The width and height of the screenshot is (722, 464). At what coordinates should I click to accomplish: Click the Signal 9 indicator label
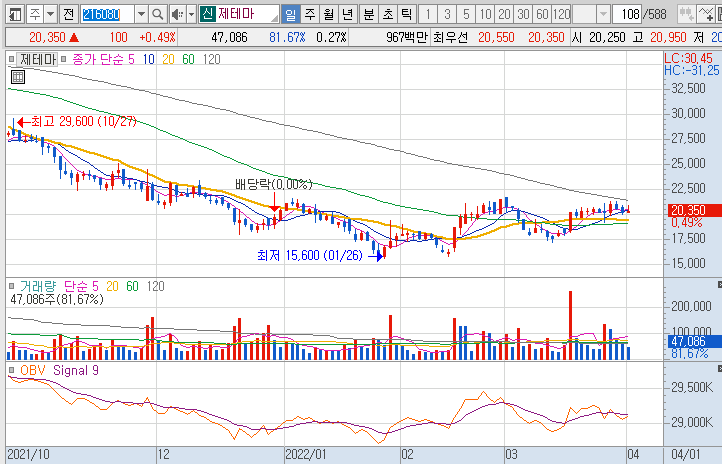[x=76, y=370]
